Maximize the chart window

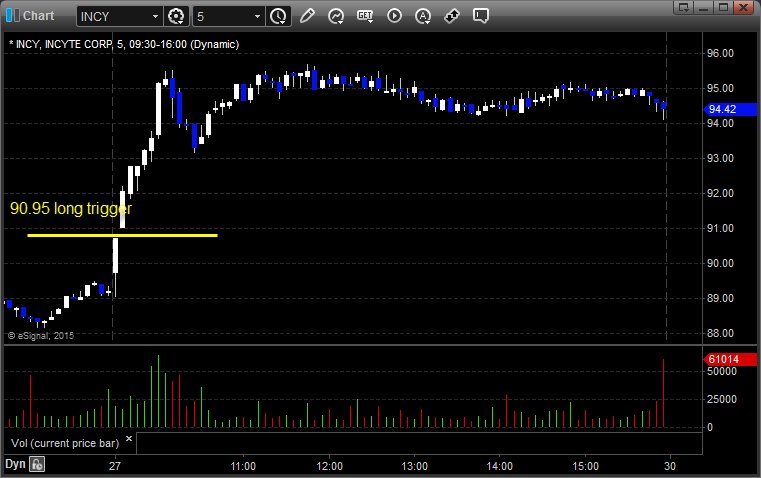pyautogui.click(x=723, y=7)
